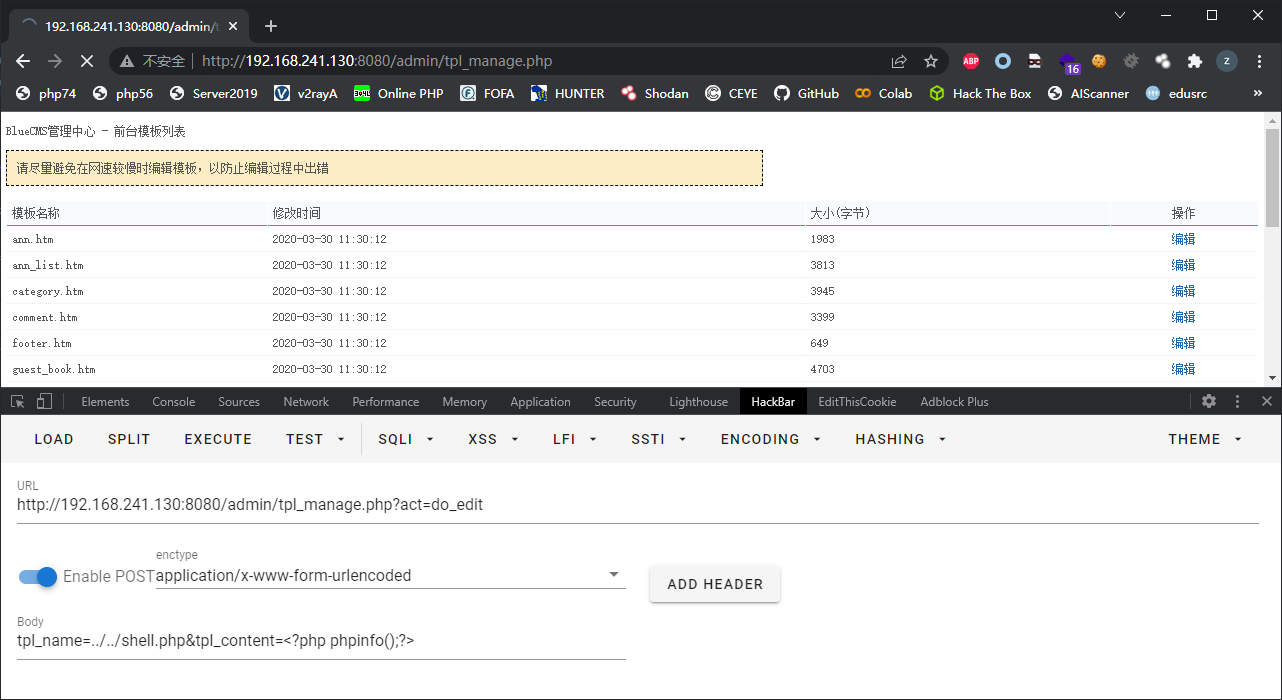Expand the SSTI payload menu
Screen dimensions: 1282x700
(657, 439)
